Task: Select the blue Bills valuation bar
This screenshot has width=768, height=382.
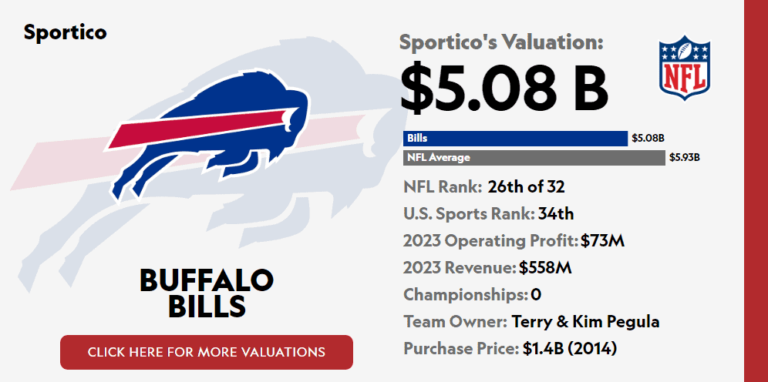Action: click(x=515, y=139)
